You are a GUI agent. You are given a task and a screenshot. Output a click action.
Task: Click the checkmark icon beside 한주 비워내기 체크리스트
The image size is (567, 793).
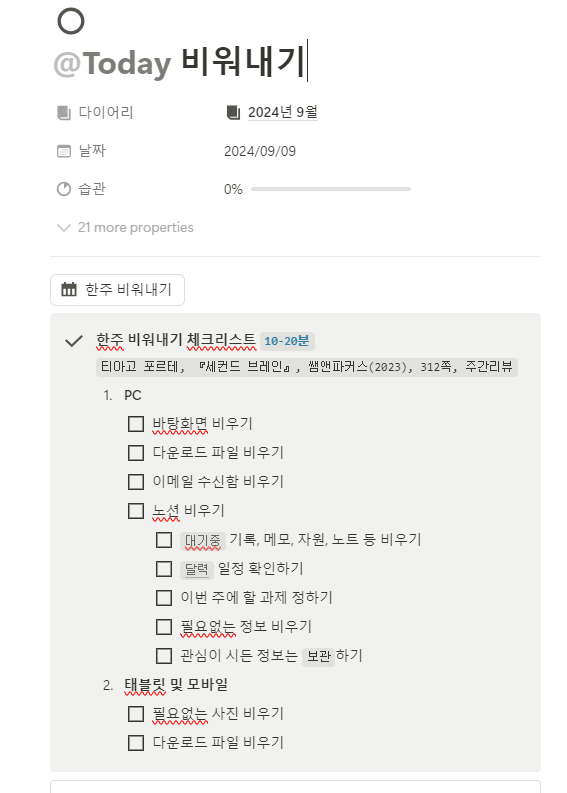click(x=74, y=341)
